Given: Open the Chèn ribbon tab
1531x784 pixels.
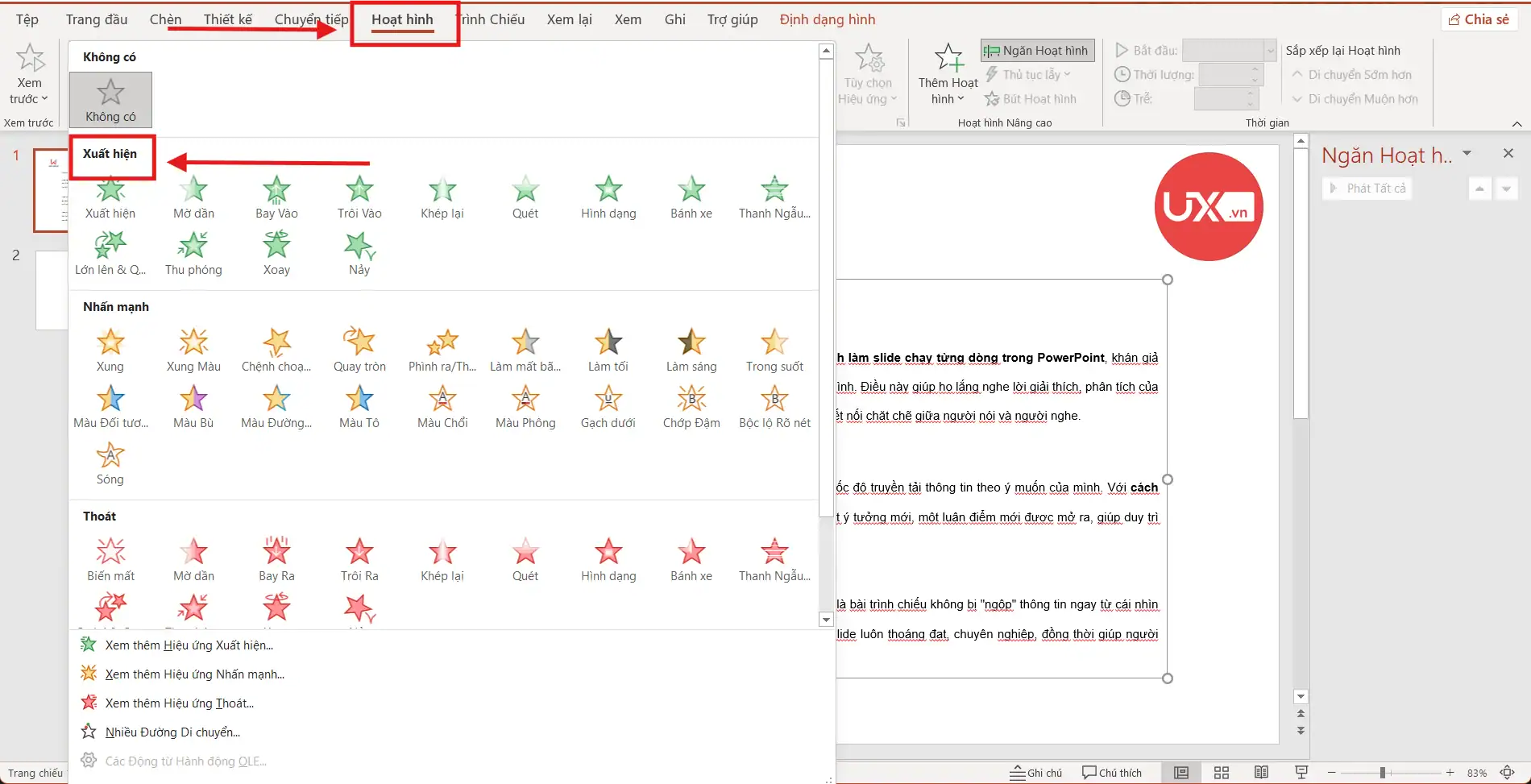Looking at the screenshot, I should point(164,19).
